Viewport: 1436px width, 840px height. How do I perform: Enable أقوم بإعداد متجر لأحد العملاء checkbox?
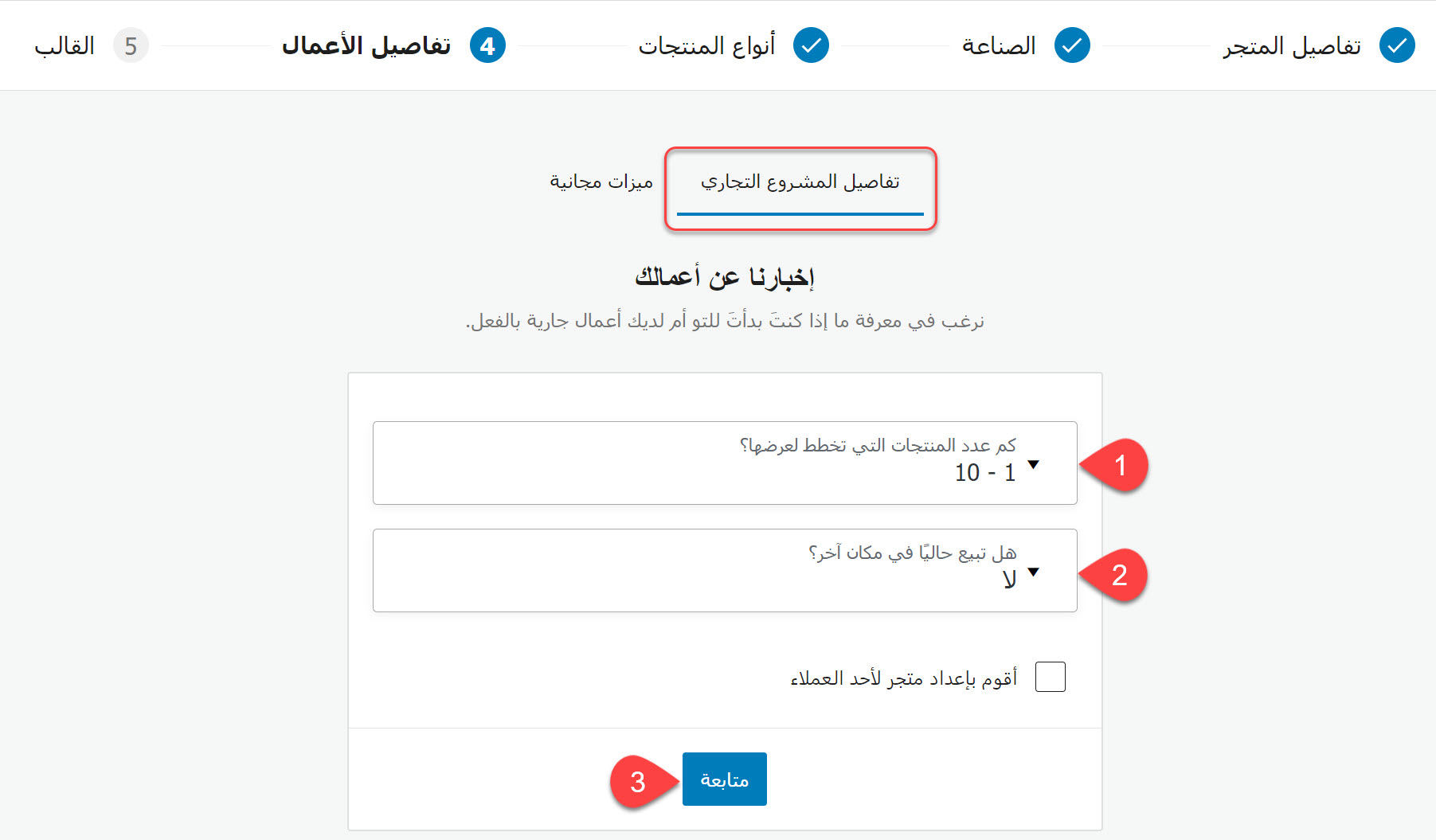pos(1050,677)
